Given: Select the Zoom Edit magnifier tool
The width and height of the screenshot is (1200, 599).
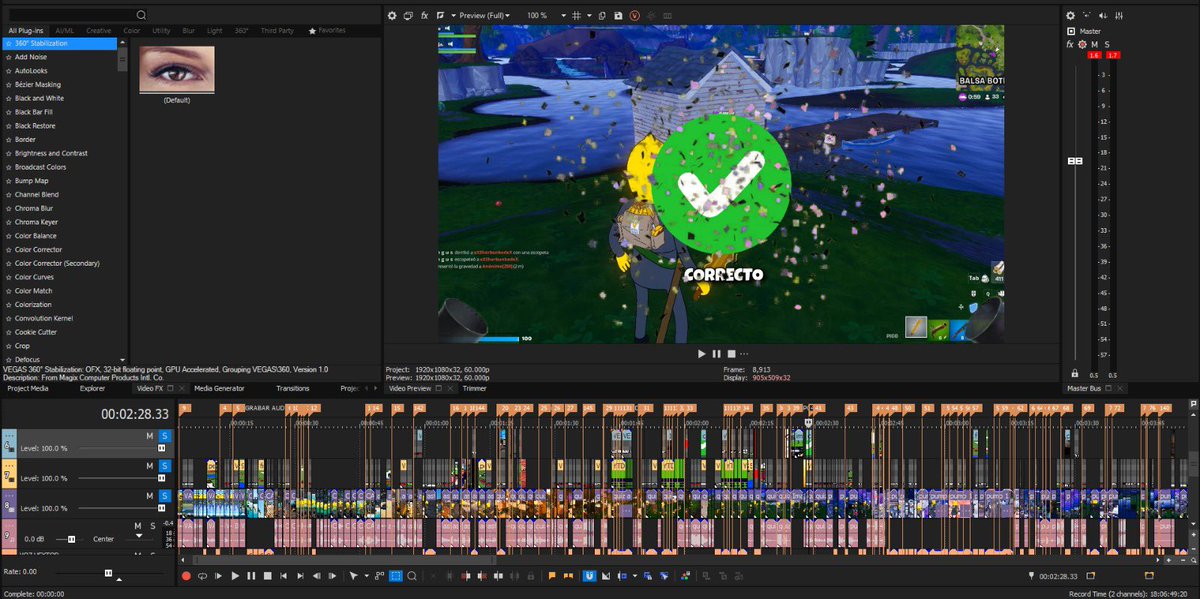Looking at the screenshot, I should (412, 576).
